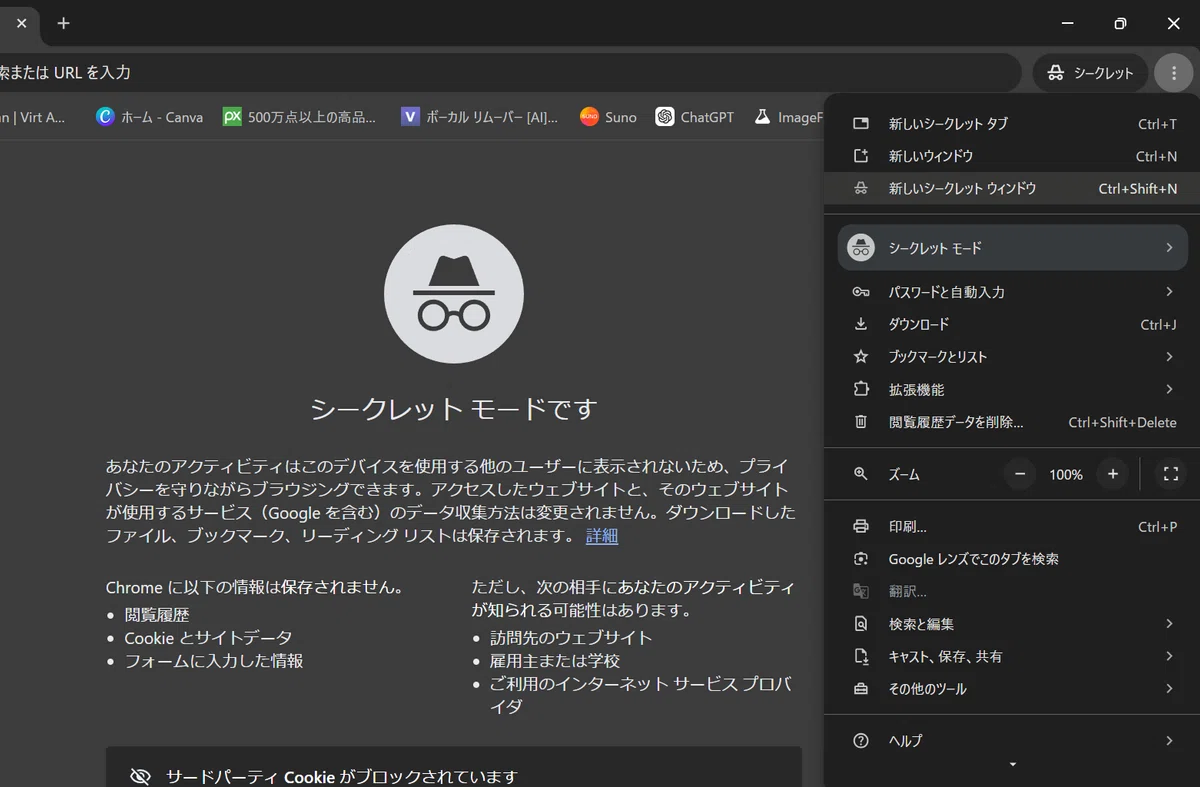The image size is (1200, 787).
Task: Decrease zoom with the minus button
Action: click(x=1019, y=474)
